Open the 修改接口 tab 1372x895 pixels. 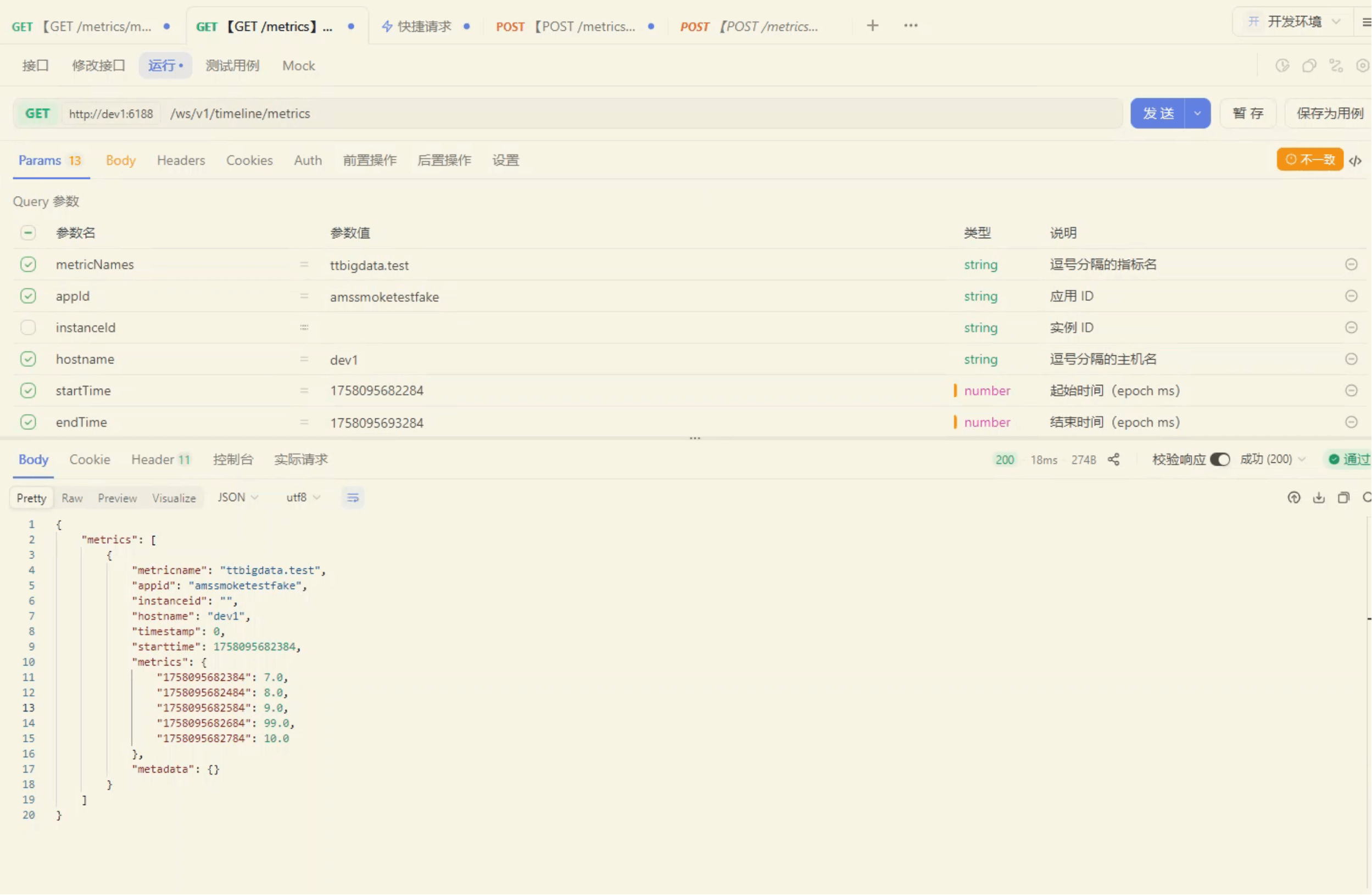point(98,66)
